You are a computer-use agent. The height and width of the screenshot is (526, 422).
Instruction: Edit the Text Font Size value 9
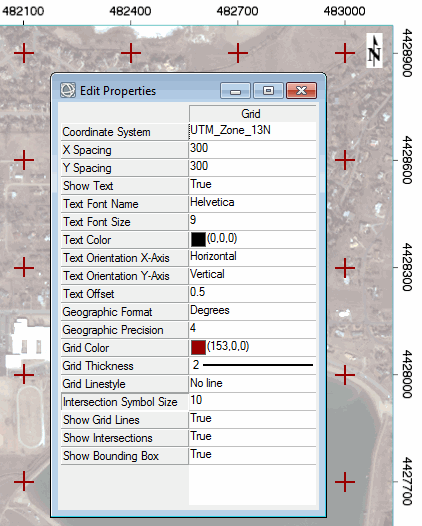(x=253, y=221)
